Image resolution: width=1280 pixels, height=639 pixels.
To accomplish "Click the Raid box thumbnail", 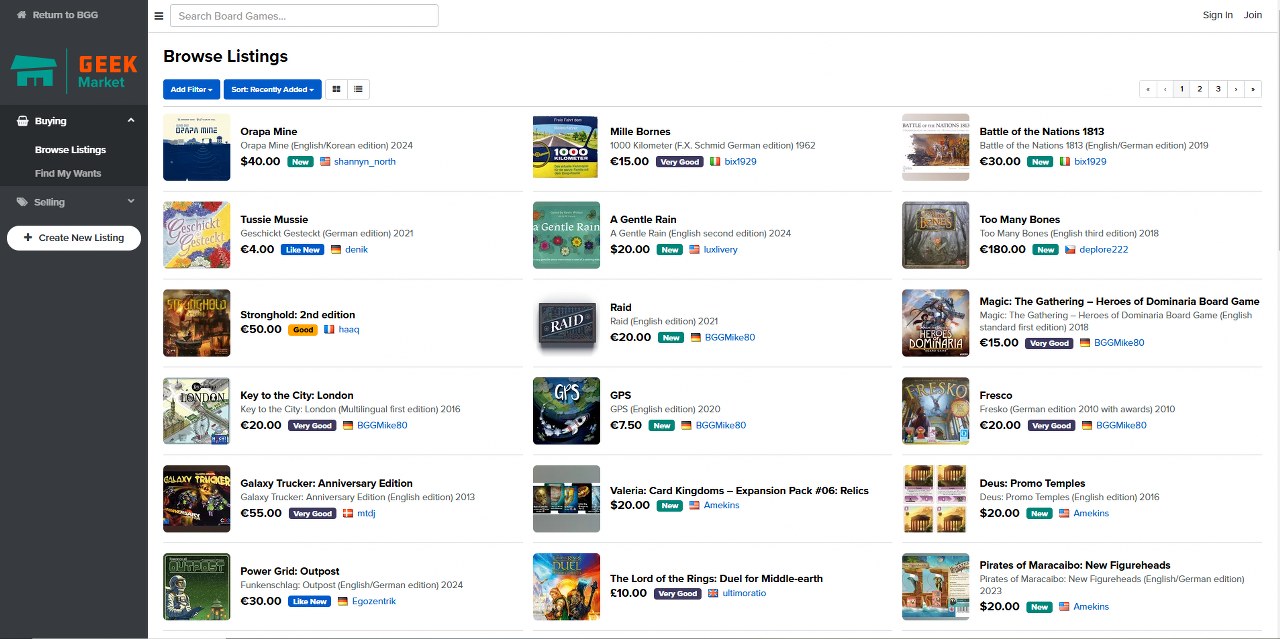I will (x=566, y=323).
